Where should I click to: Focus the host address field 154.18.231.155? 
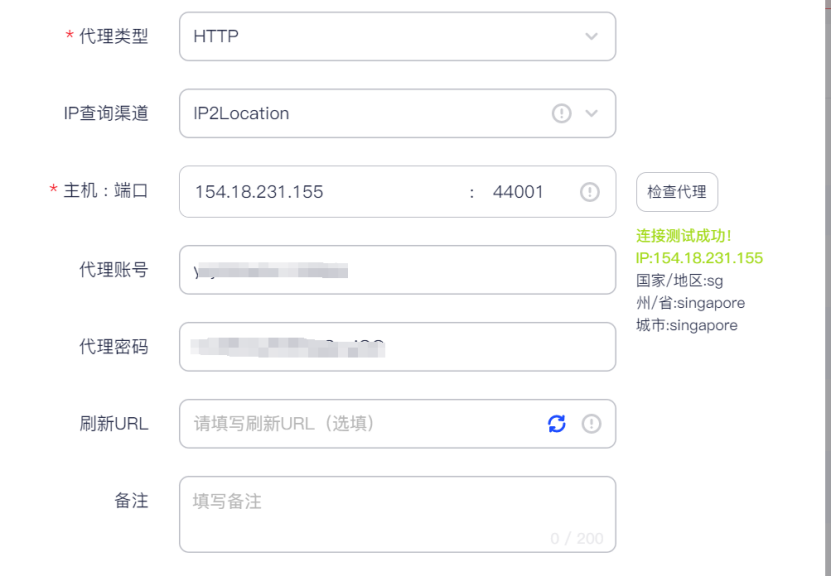(259, 192)
